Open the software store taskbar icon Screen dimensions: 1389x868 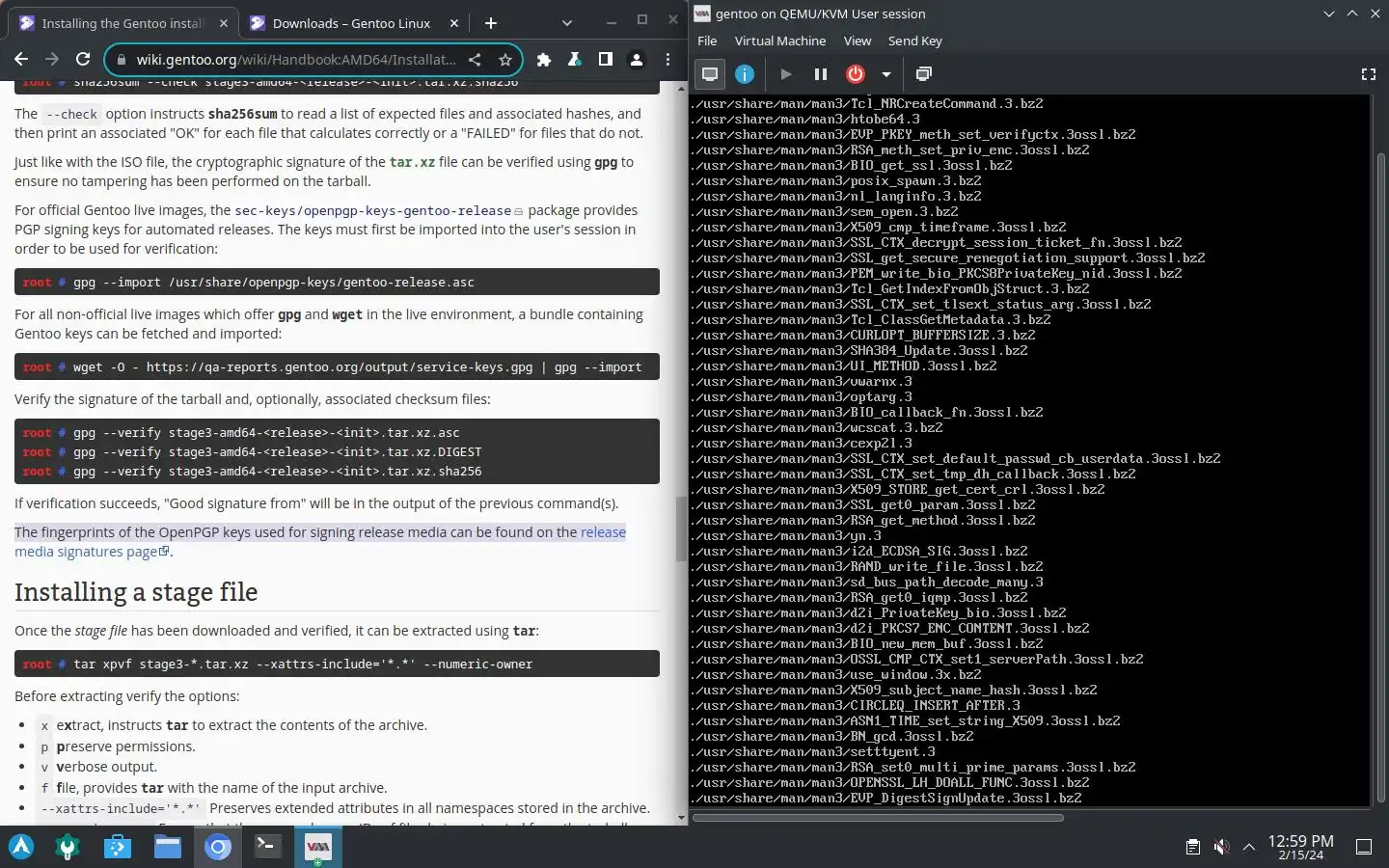coord(118,847)
